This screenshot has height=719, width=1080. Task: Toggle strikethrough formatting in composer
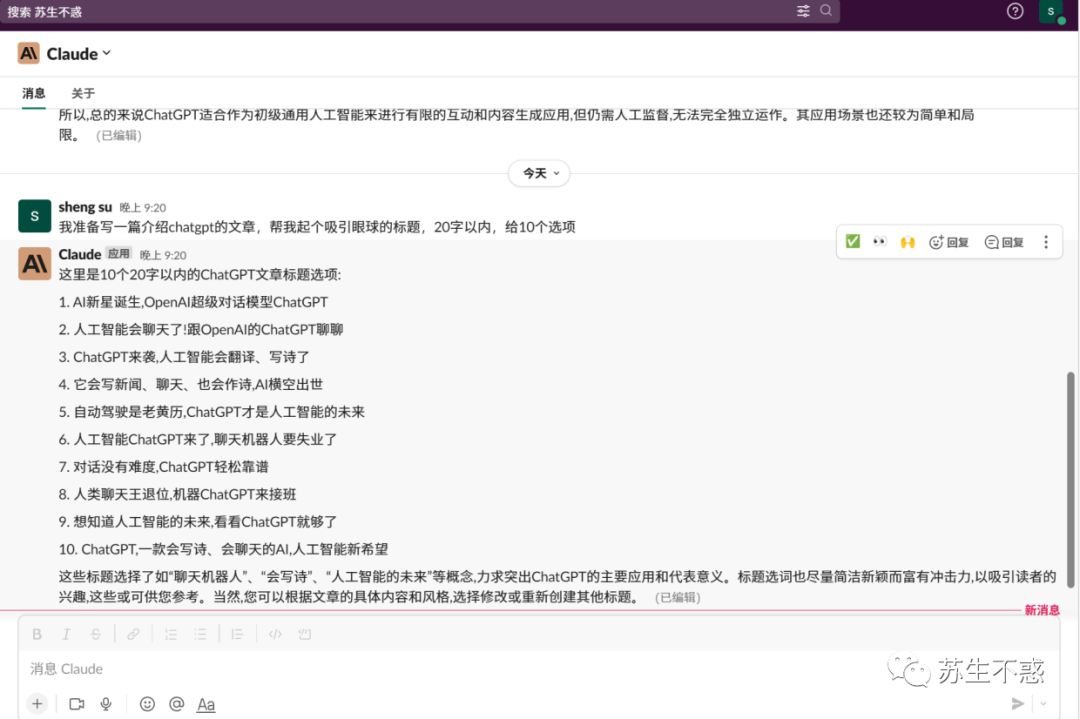96,634
